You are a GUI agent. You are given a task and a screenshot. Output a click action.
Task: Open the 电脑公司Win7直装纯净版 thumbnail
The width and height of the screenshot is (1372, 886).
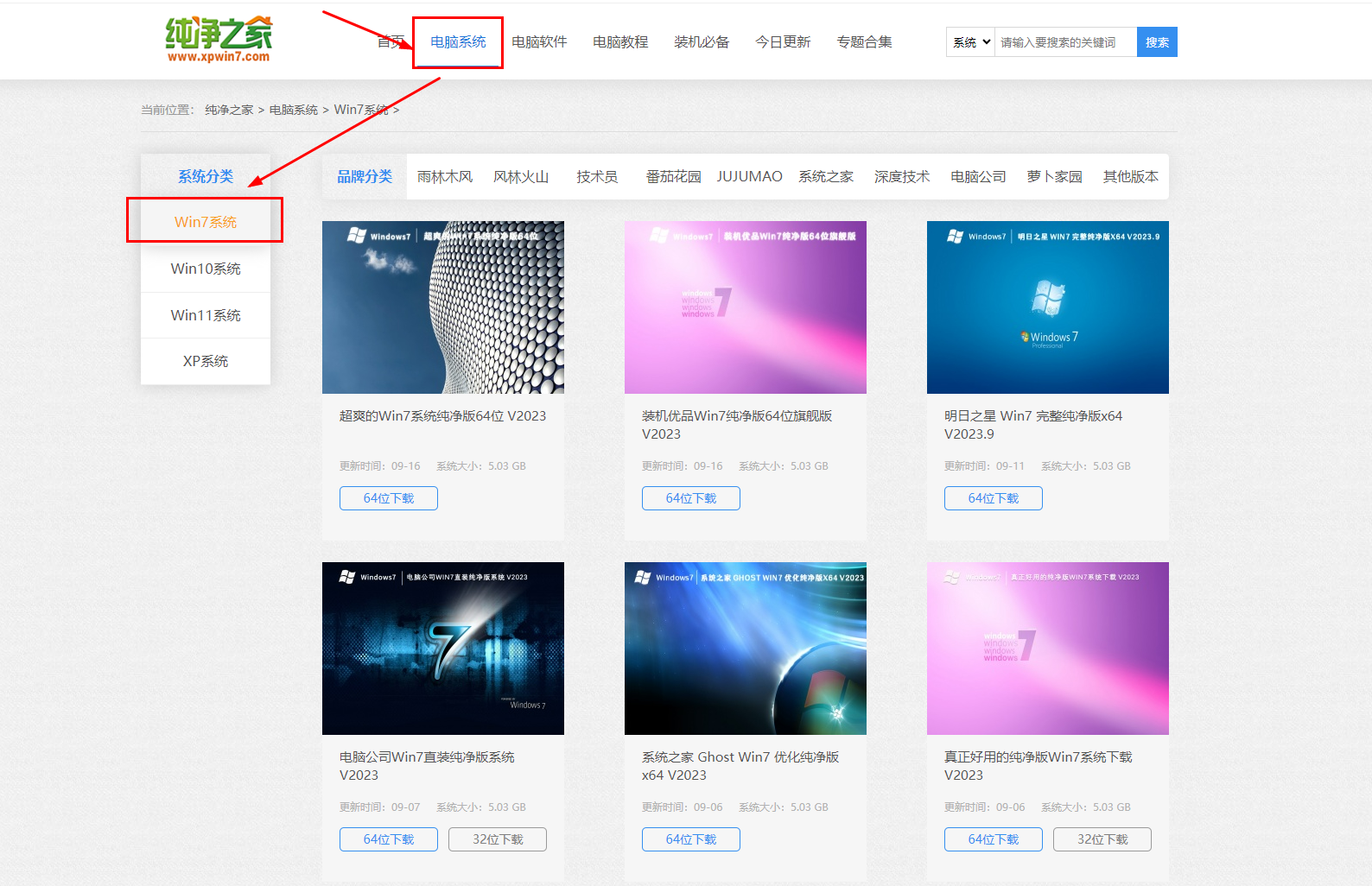(x=443, y=649)
